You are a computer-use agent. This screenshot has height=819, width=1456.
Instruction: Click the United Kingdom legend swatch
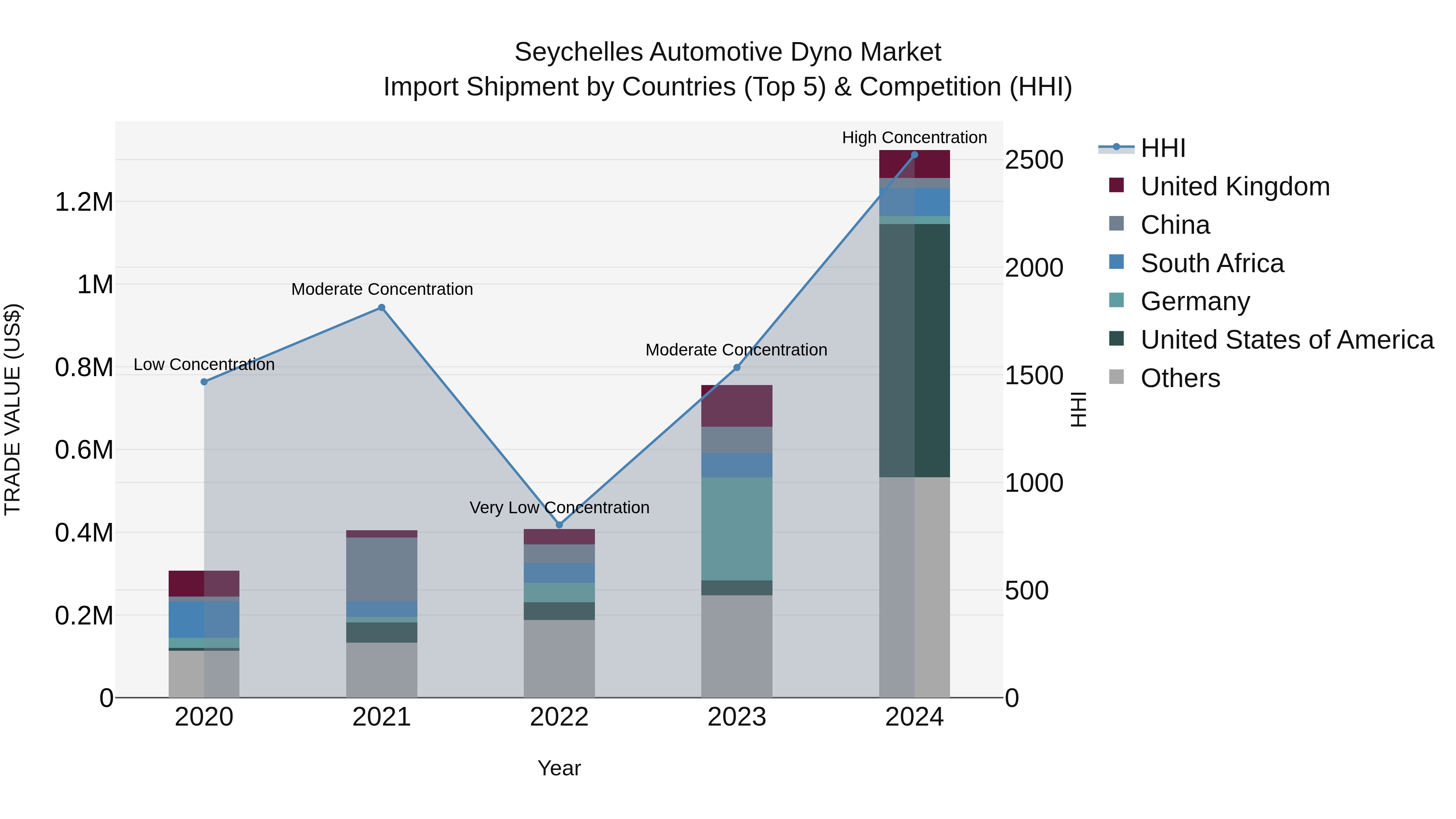click(x=1116, y=185)
